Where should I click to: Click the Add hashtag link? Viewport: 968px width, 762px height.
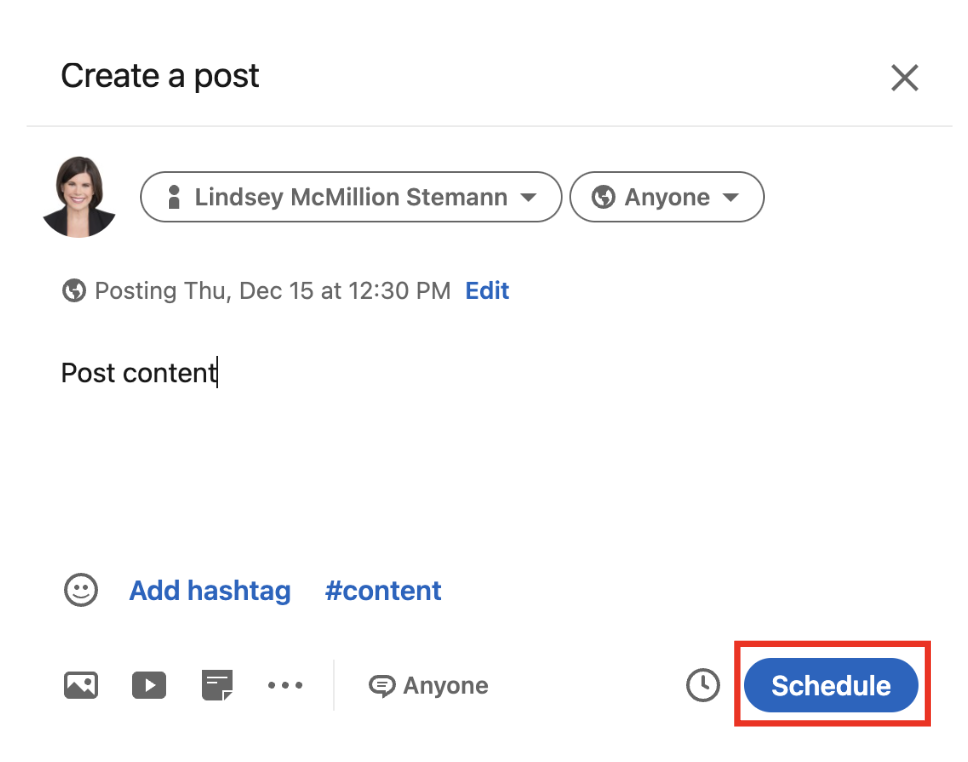(x=210, y=590)
